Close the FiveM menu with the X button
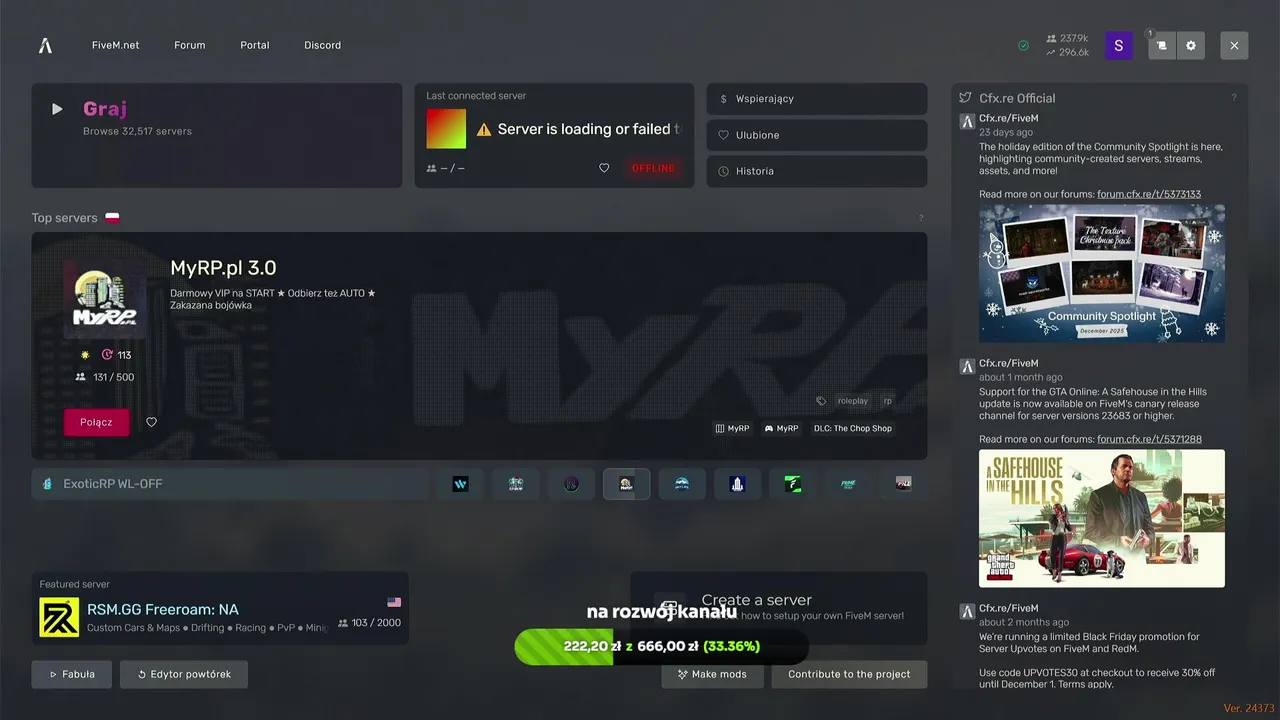 click(x=1234, y=45)
